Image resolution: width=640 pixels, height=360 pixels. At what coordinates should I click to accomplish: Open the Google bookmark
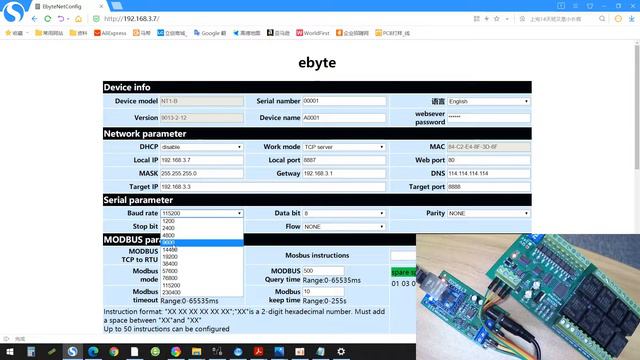click(x=210, y=33)
